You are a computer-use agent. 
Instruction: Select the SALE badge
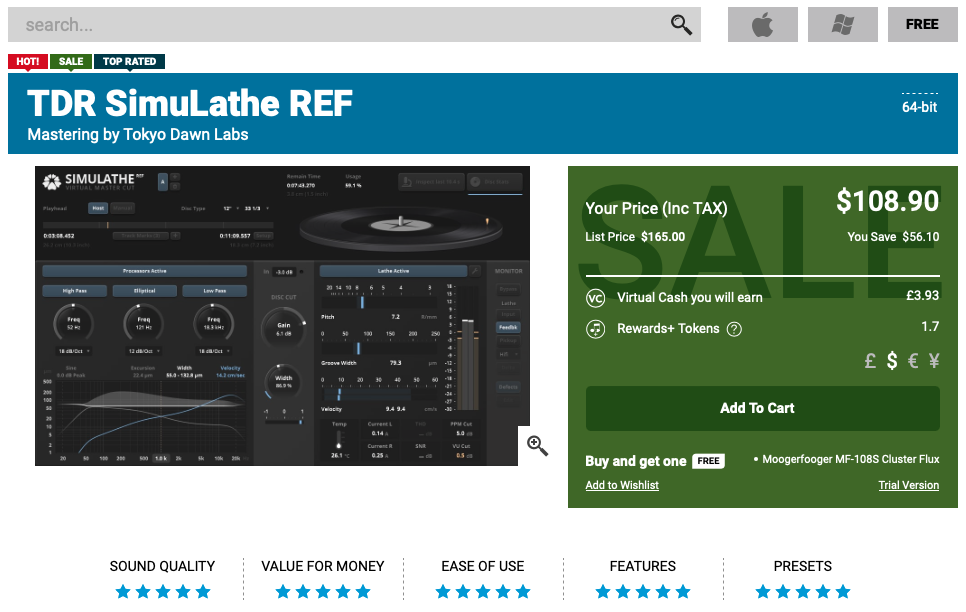click(71, 62)
